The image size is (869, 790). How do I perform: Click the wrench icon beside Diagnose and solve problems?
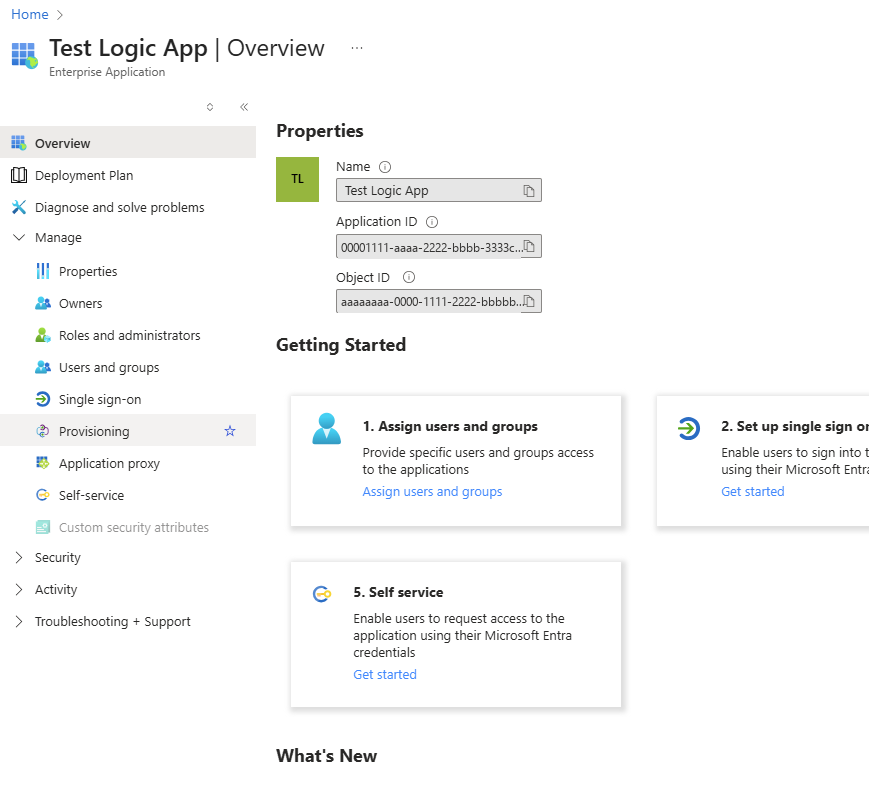point(19,207)
